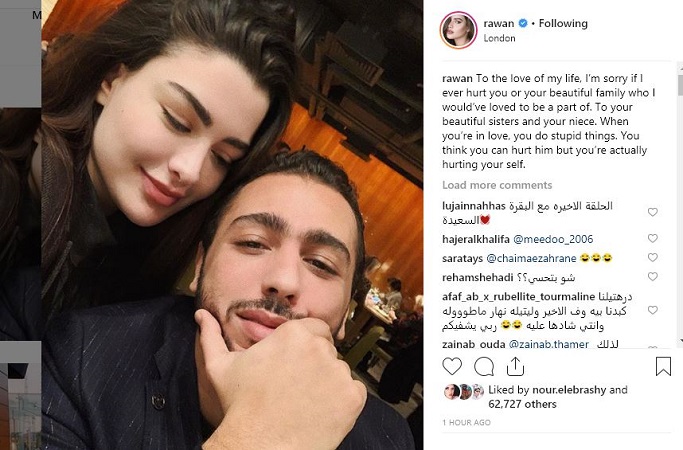The width and height of the screenshot is (683, 450).
Task: Like the post with the heart icon
Action: tap(452, 366)
